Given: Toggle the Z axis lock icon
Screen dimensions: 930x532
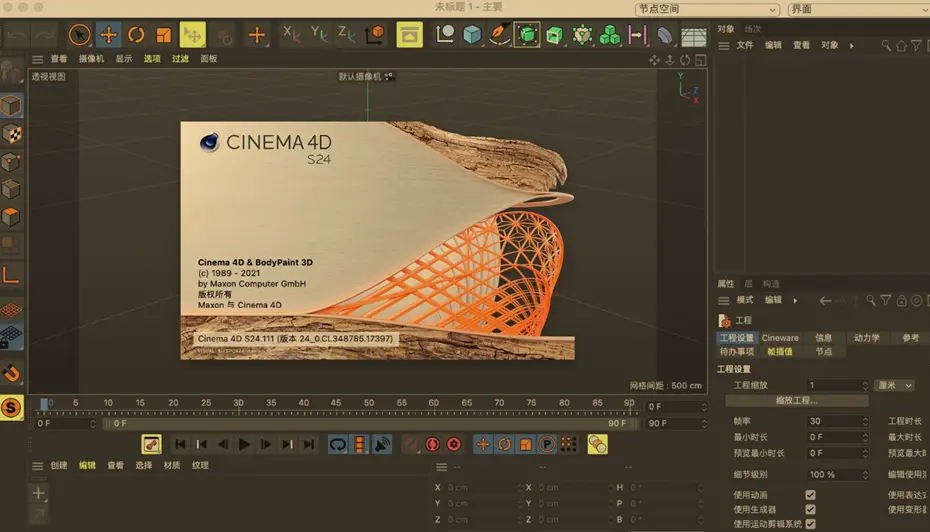Looking at the screenshot, I should (346, 34).
